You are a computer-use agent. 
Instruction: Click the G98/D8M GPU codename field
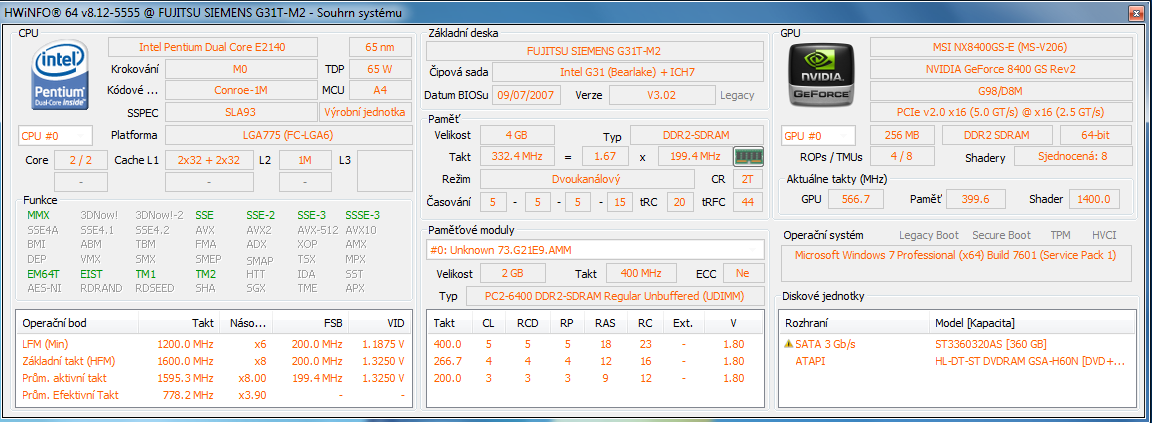coord(1001,90)
